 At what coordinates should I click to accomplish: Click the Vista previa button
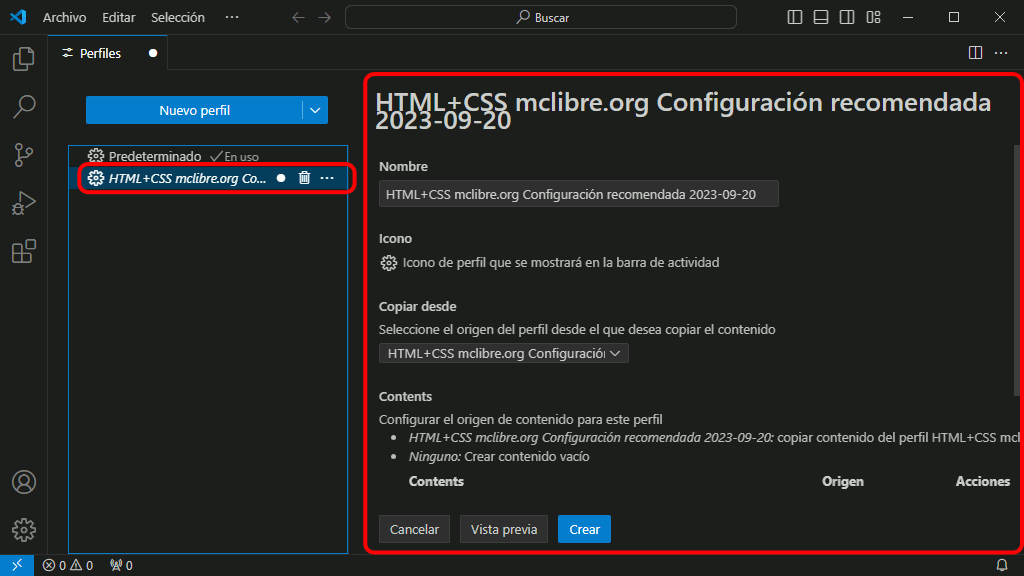pyautogui.click(x=504, y=529)
